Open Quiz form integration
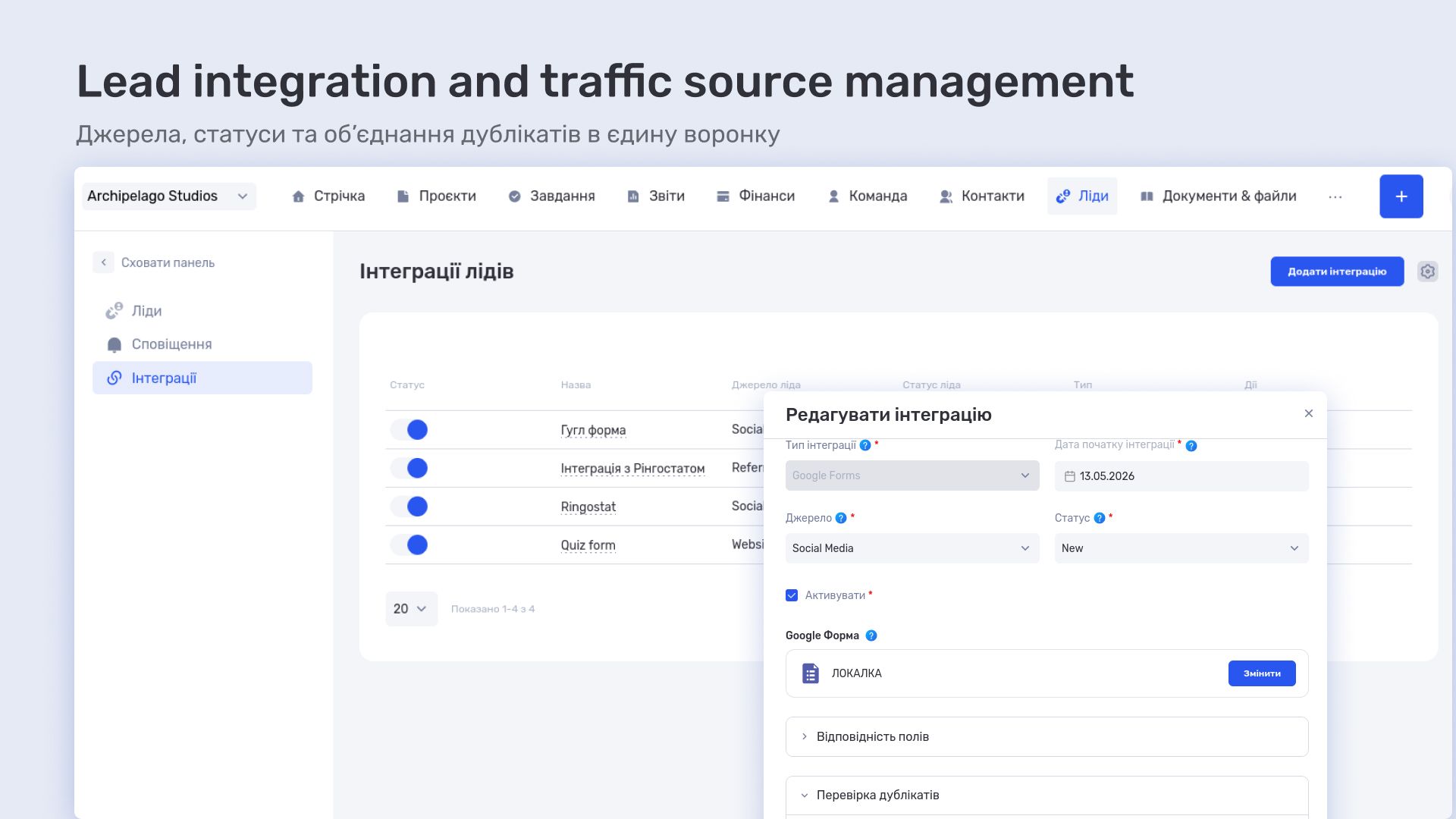The image size is (1456, 819). tap(588, 545)
